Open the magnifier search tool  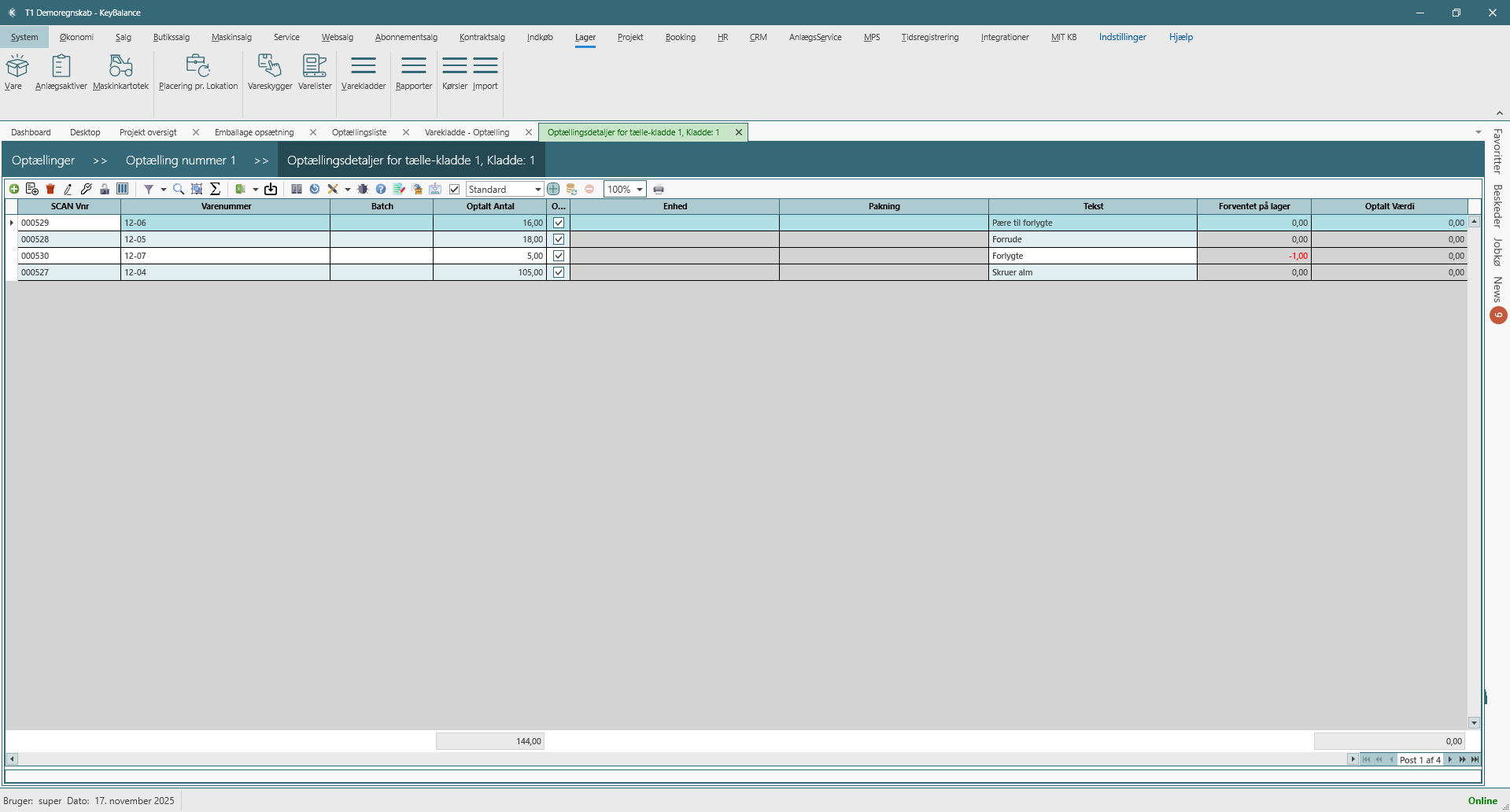click(179, 189)
